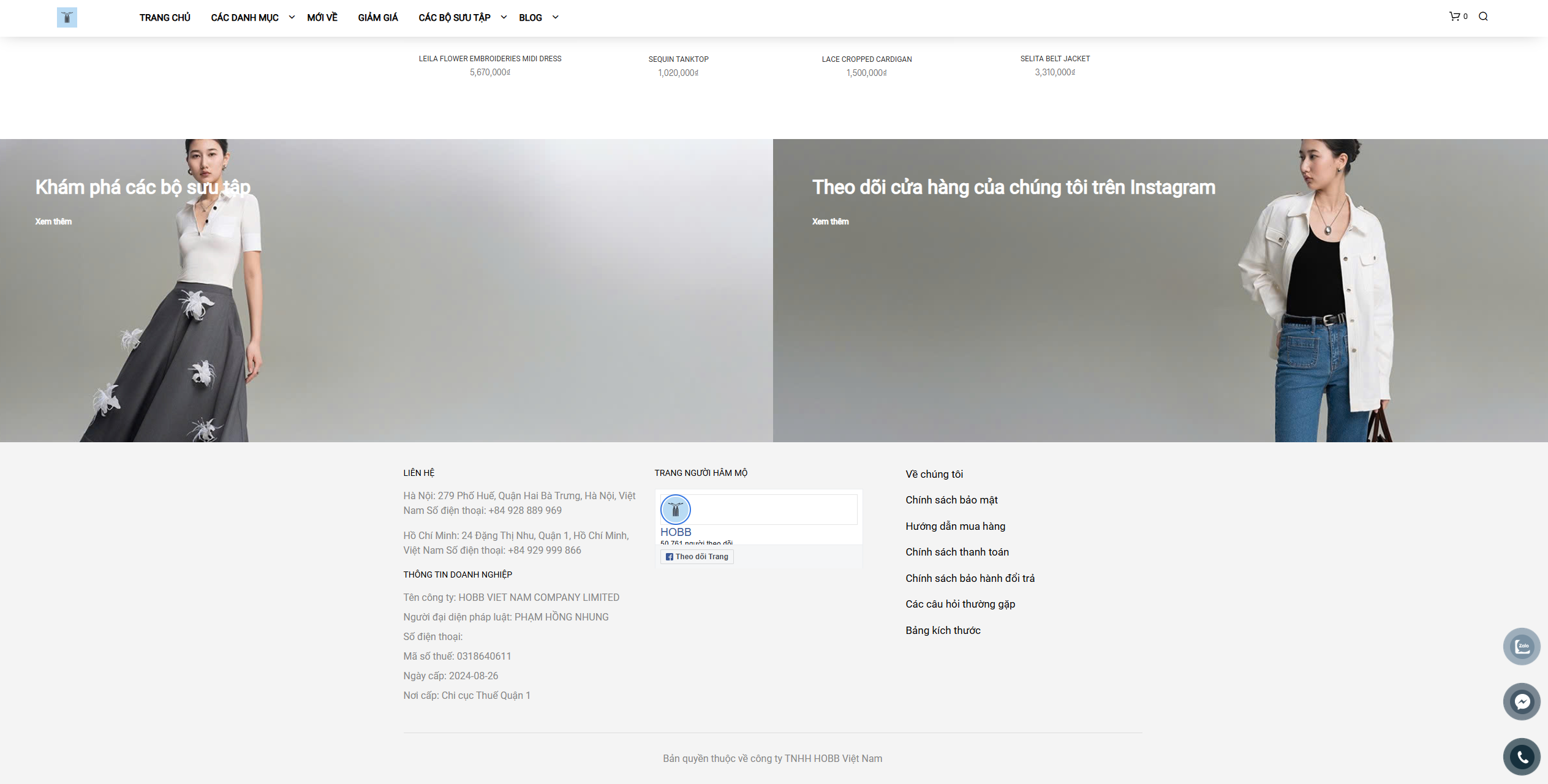Click the HOBB logo in the header
This screenshot has width=1548, height=784.
pos(67,18)
